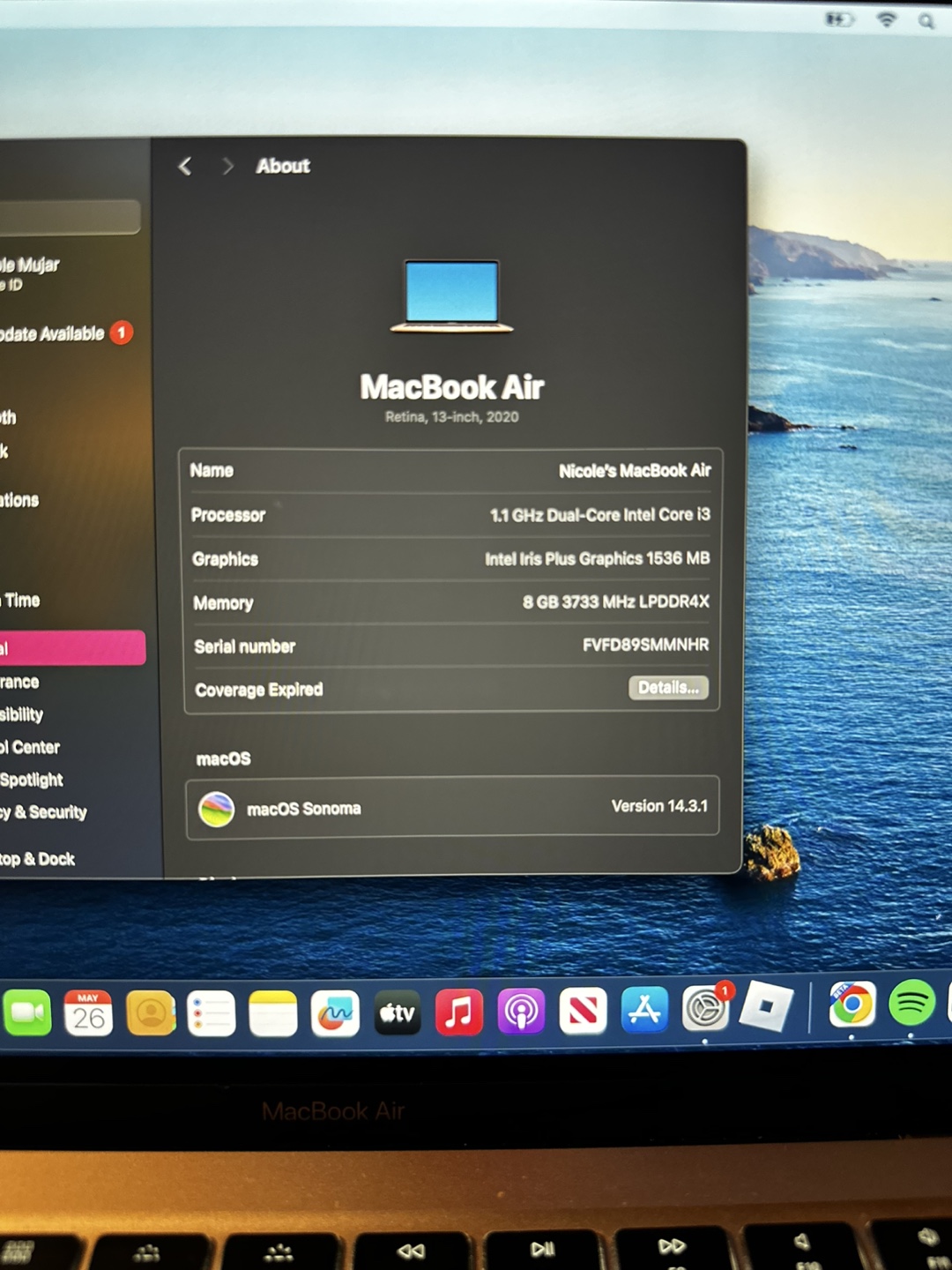952x1270 pixels.
Task: Click the name "Nicole's MacBook Air"
Action: pyautogui.click(x=635, y=471)
